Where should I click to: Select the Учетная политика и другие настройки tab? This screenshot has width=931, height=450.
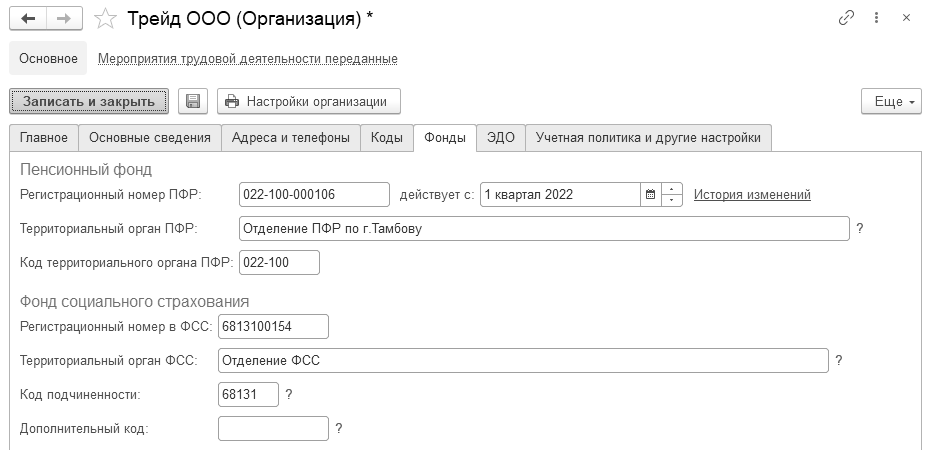tap(648, 138)
